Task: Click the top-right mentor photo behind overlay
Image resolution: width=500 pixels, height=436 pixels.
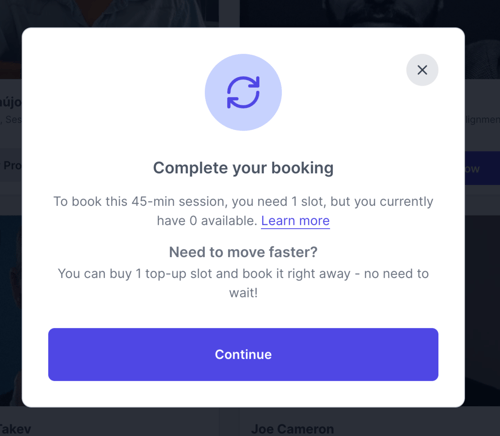Action: [370, 13]
